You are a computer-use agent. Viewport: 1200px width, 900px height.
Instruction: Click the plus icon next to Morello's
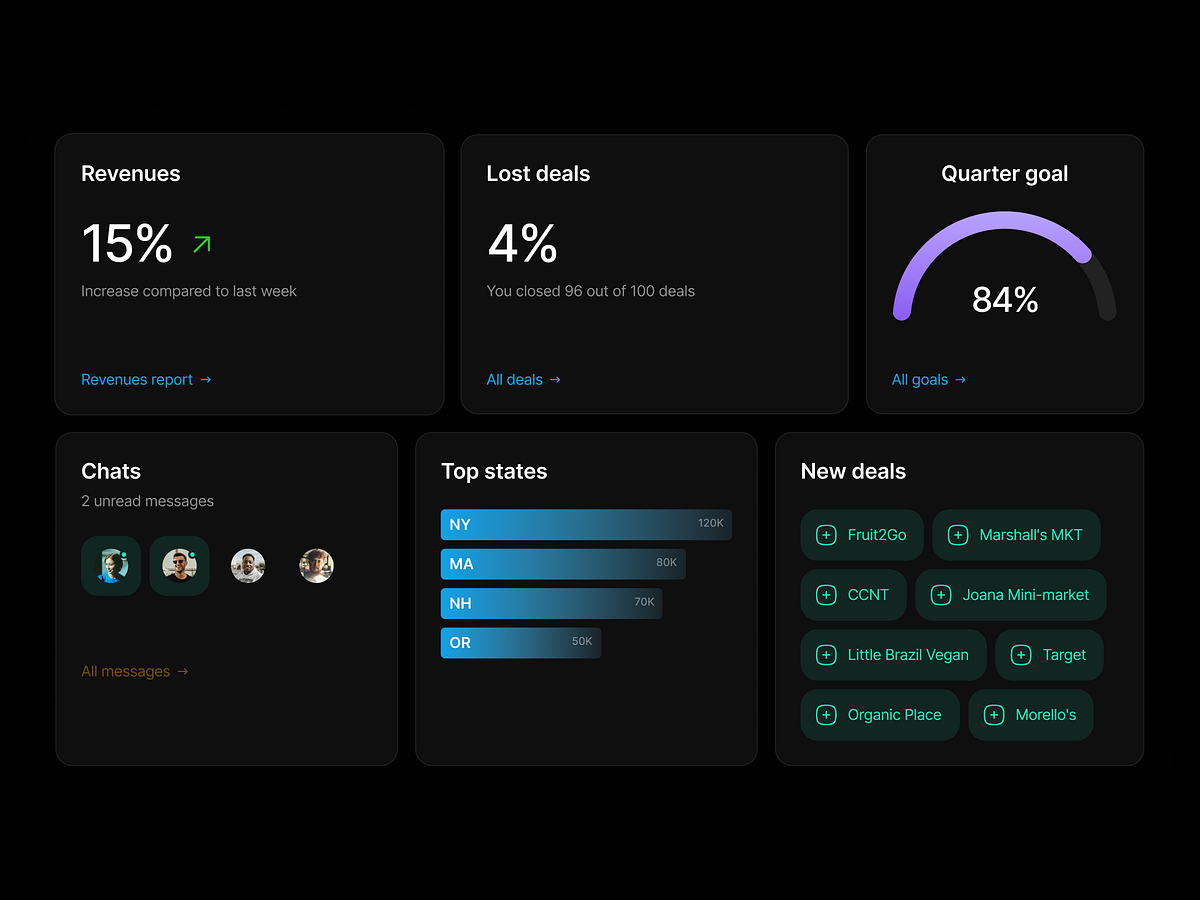pyautogui.click(x=994, y=715)
